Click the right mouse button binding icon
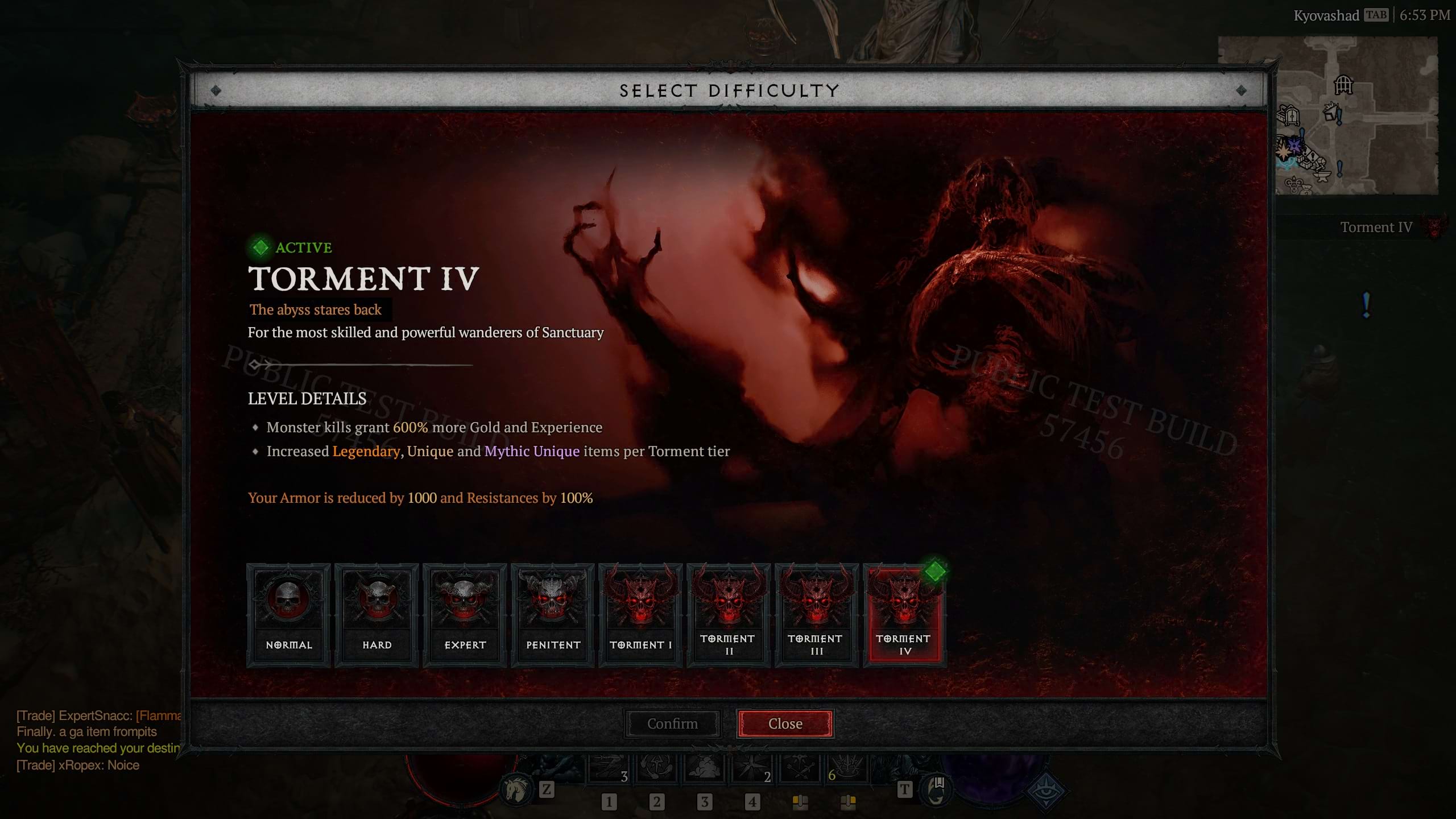 pyautogui.click(x=848, y=802)
